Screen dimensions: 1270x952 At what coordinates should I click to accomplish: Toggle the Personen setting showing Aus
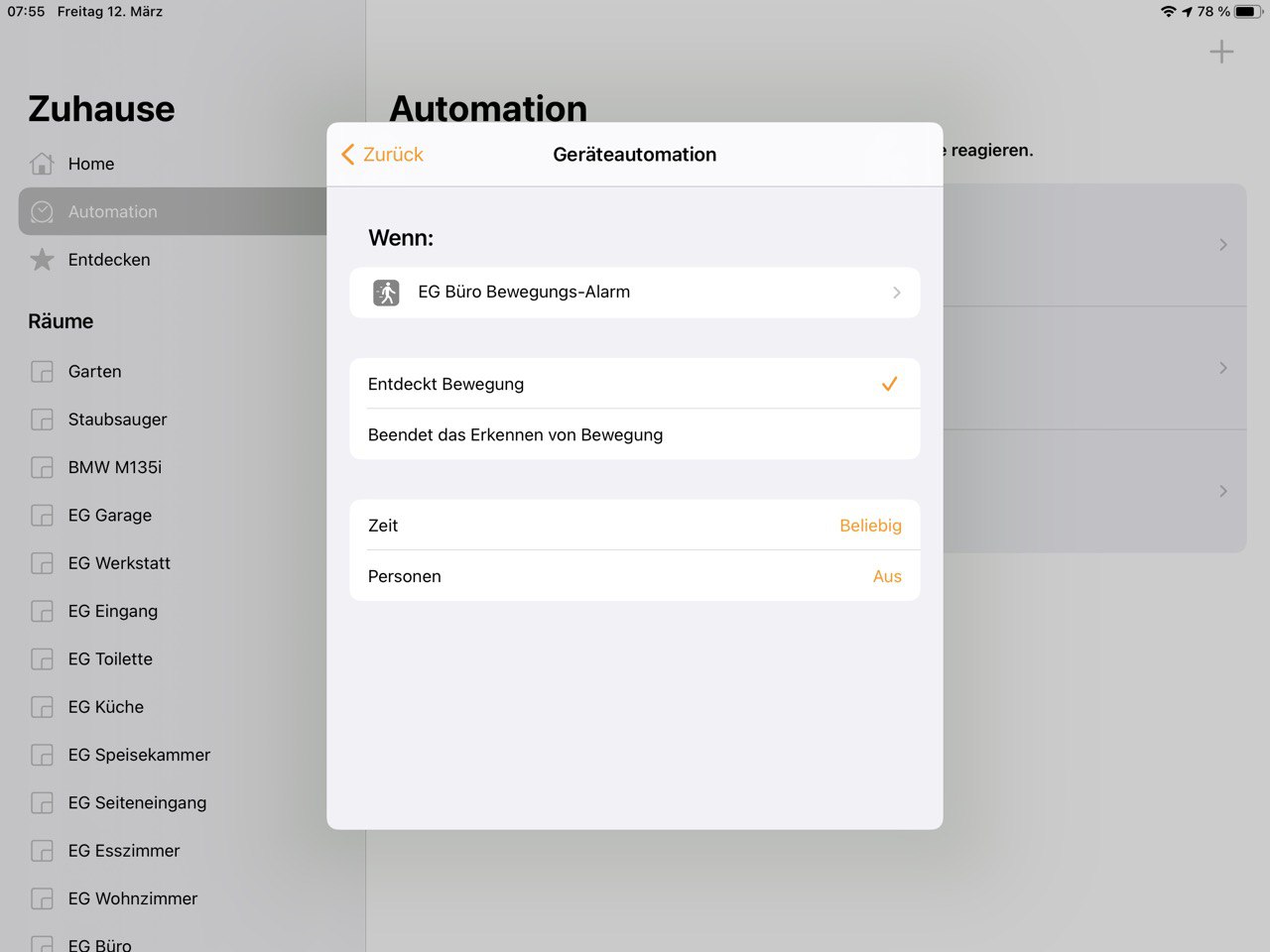coord(886,576)
